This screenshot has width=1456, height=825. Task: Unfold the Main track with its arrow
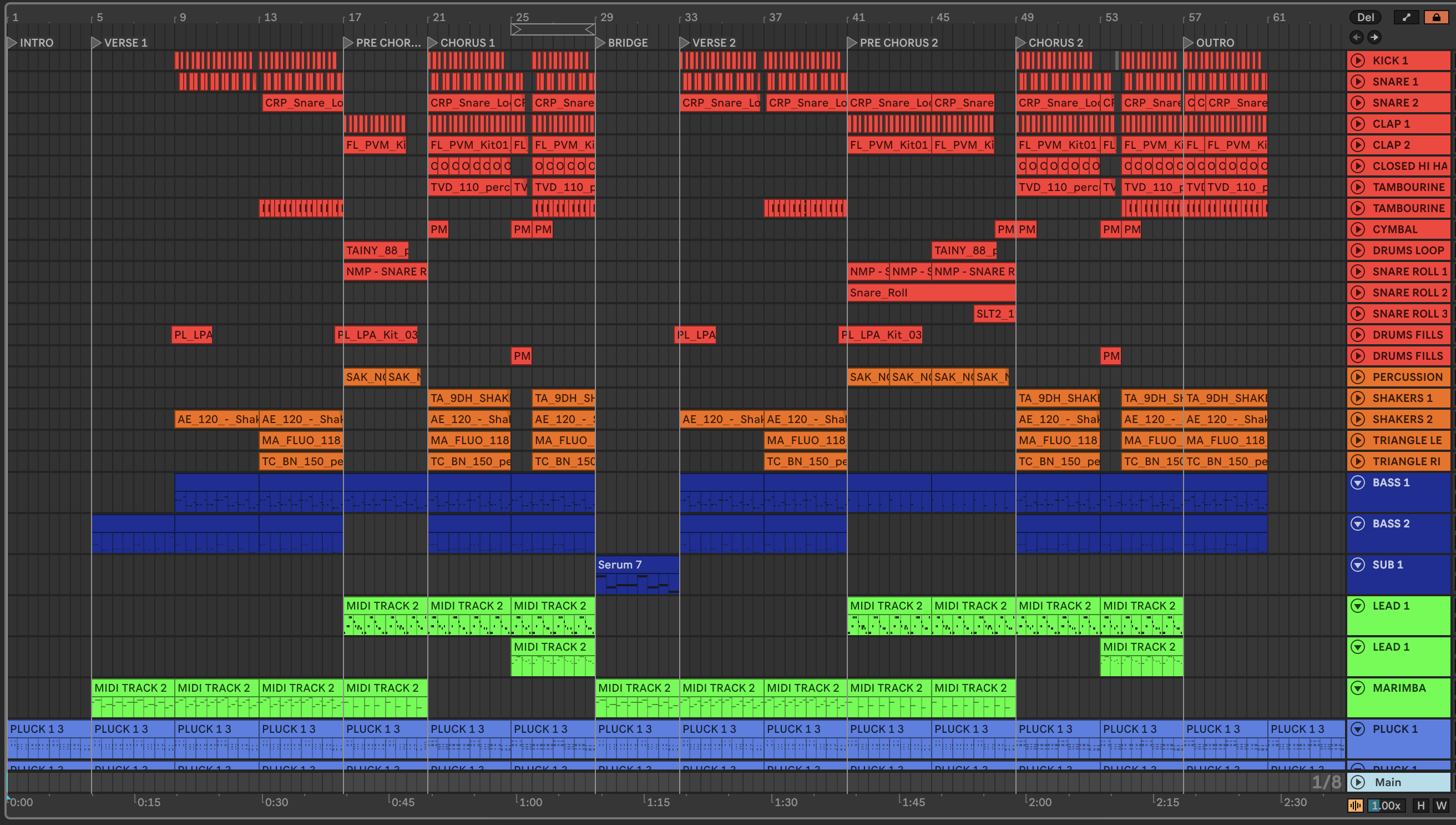1358,782
